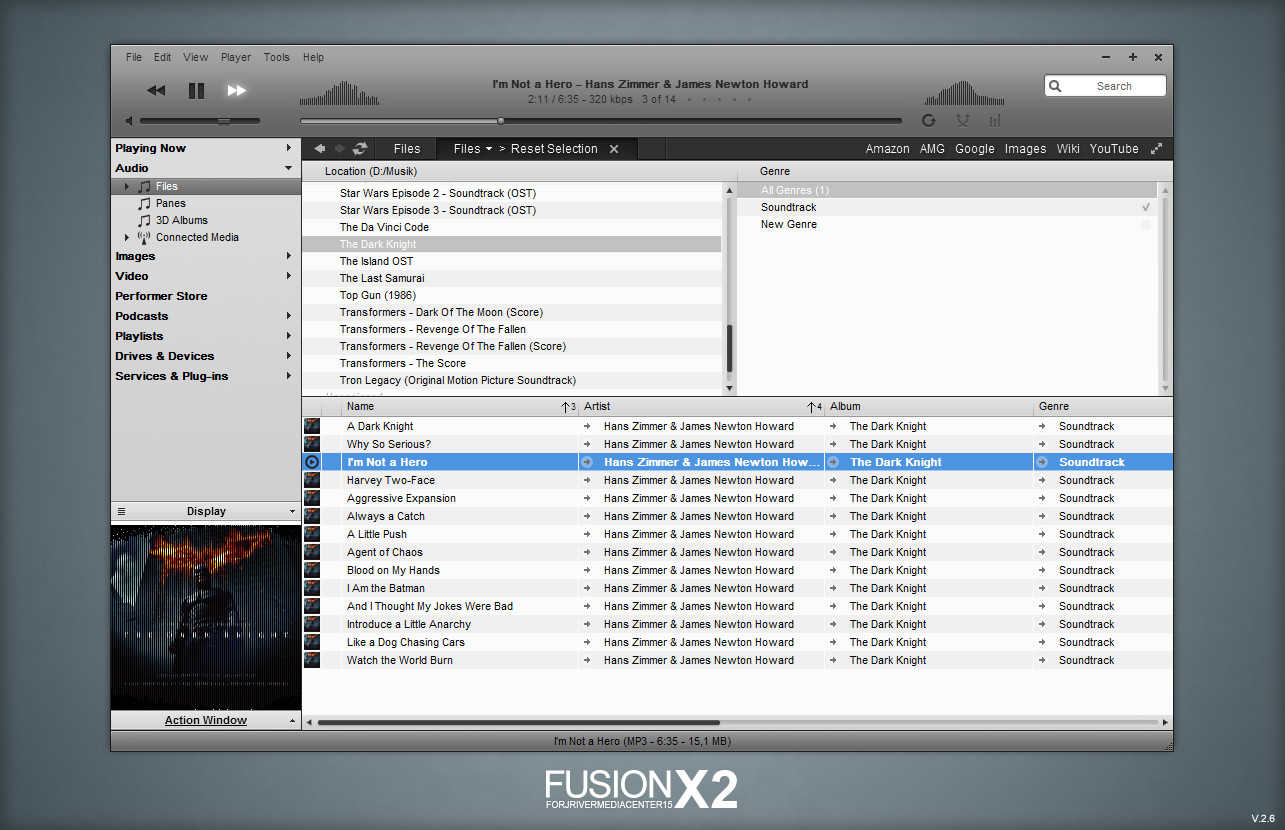Toggle the Soundtrack genre checkbox
Image resolution: width=1285 pixels, height=830 pixels.
pos(1146,207)
